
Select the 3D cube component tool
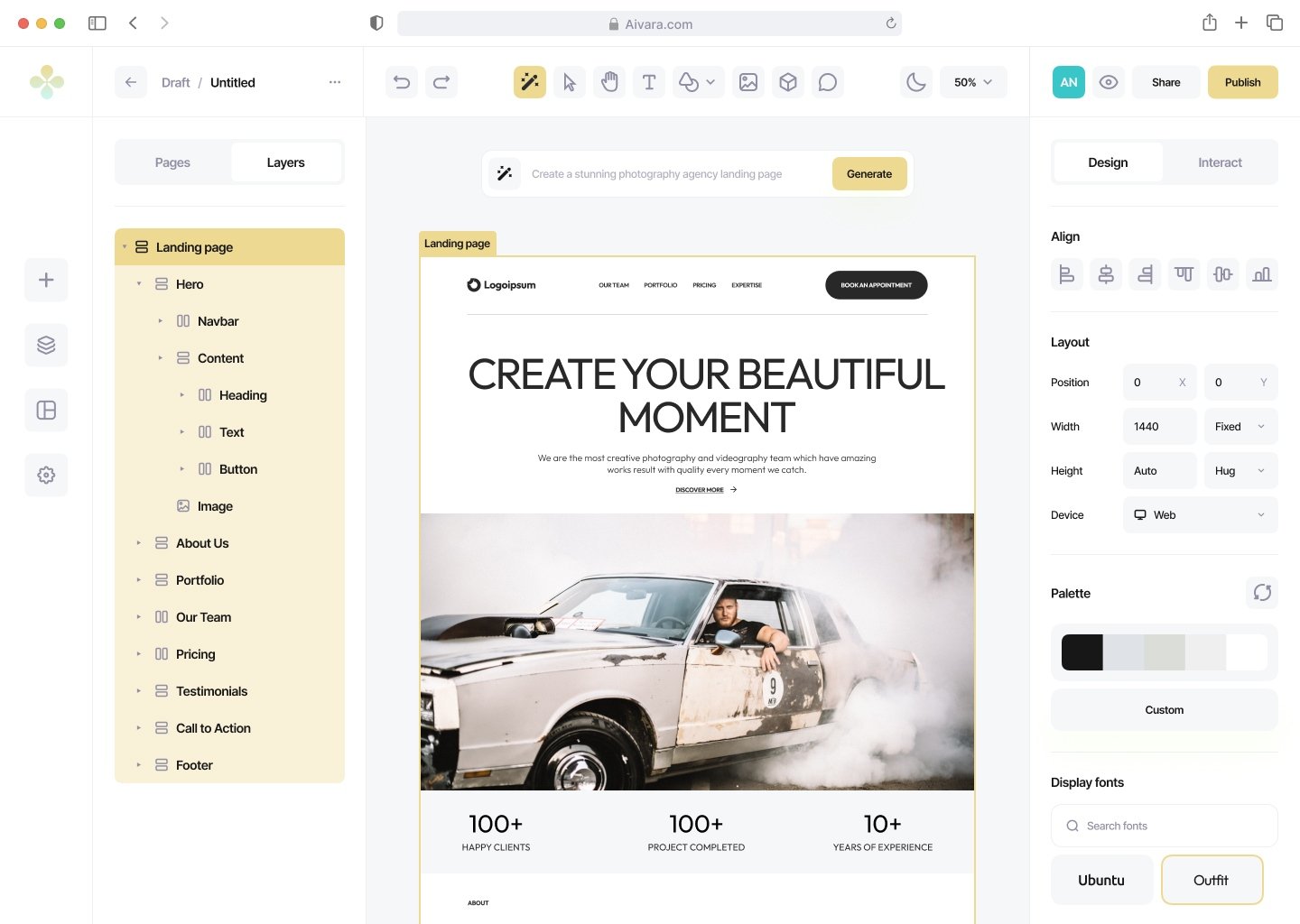[788, 82]
